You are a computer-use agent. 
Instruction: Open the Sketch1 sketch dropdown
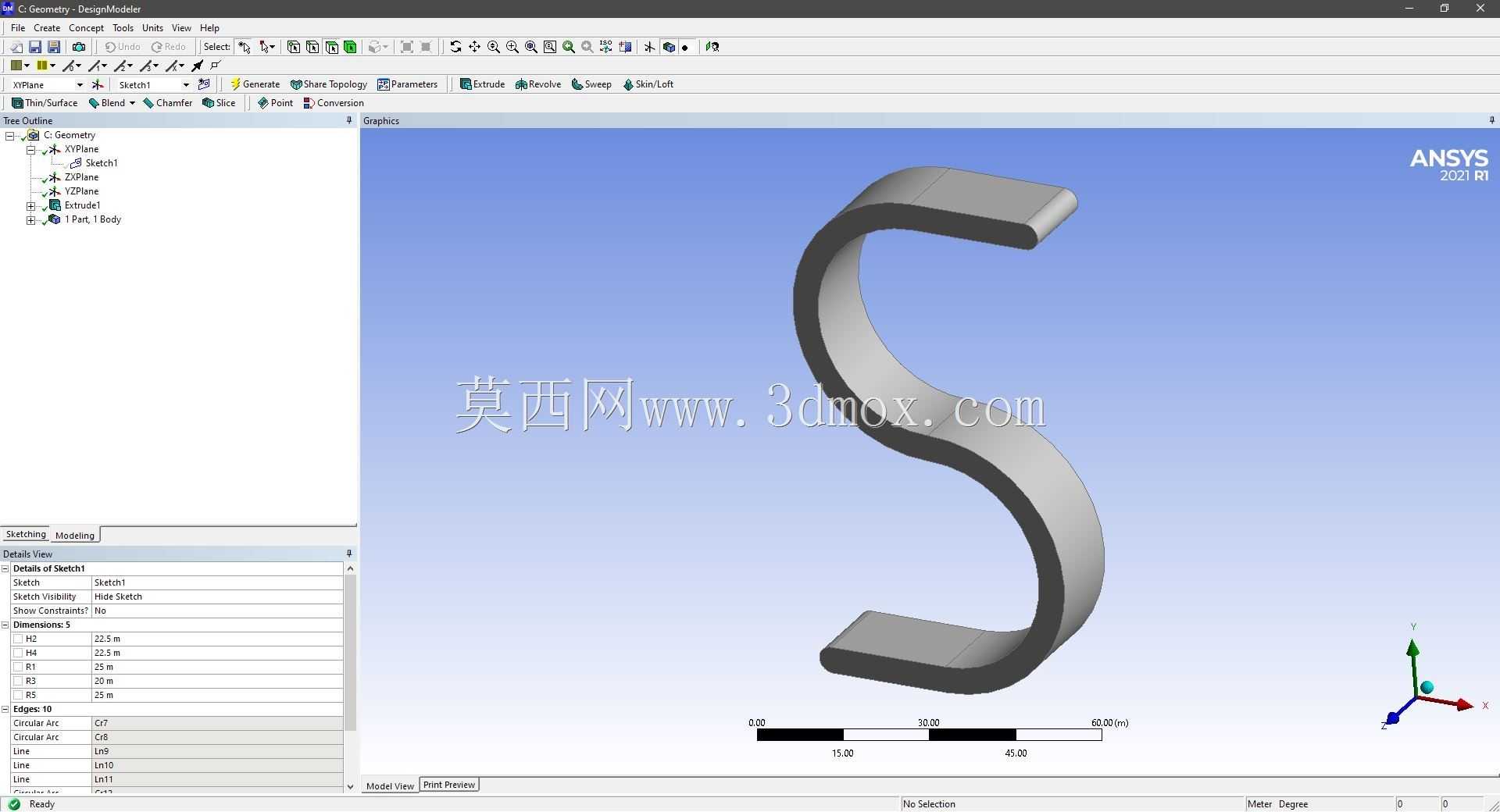(186, 84)
